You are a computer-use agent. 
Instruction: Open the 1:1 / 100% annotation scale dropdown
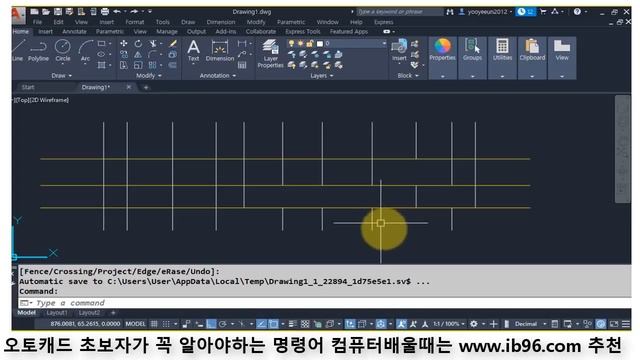pyautogui.click(x=449, y=324)
